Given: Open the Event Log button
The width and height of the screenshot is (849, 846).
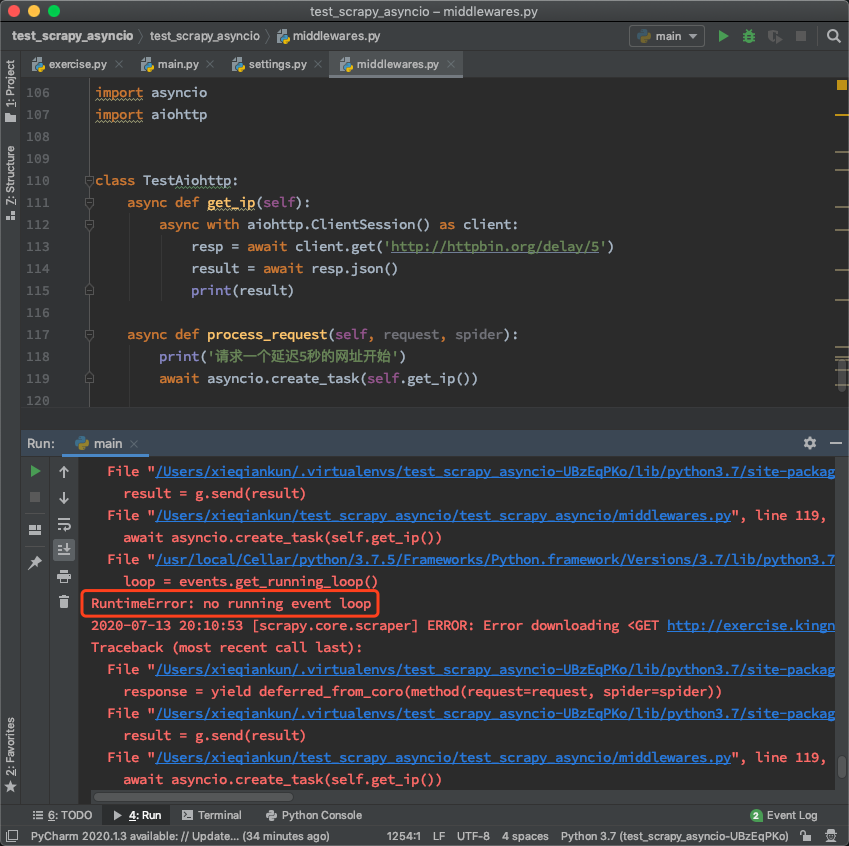Looking at the screenshot, I should pos(783,815).
